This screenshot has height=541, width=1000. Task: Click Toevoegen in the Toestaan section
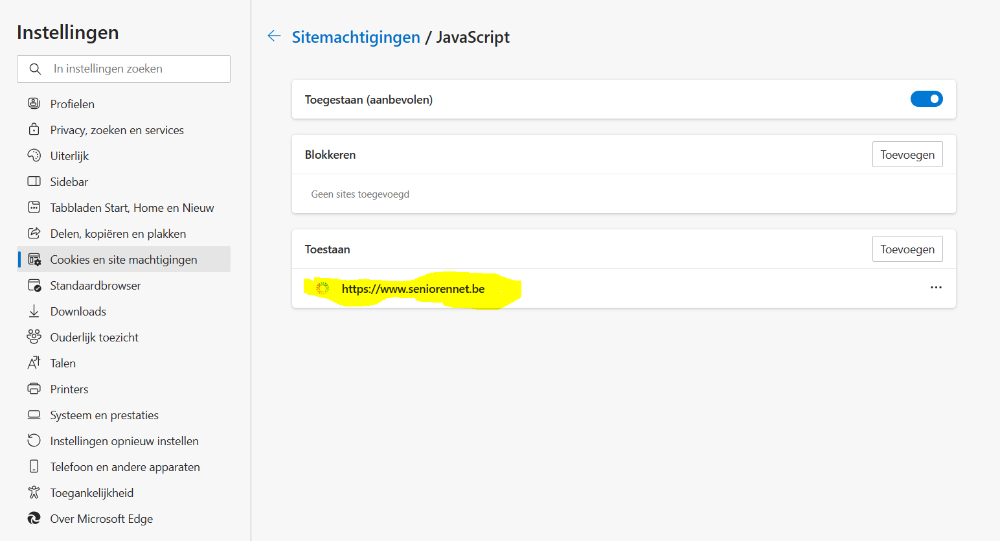(x=907, y=249)
